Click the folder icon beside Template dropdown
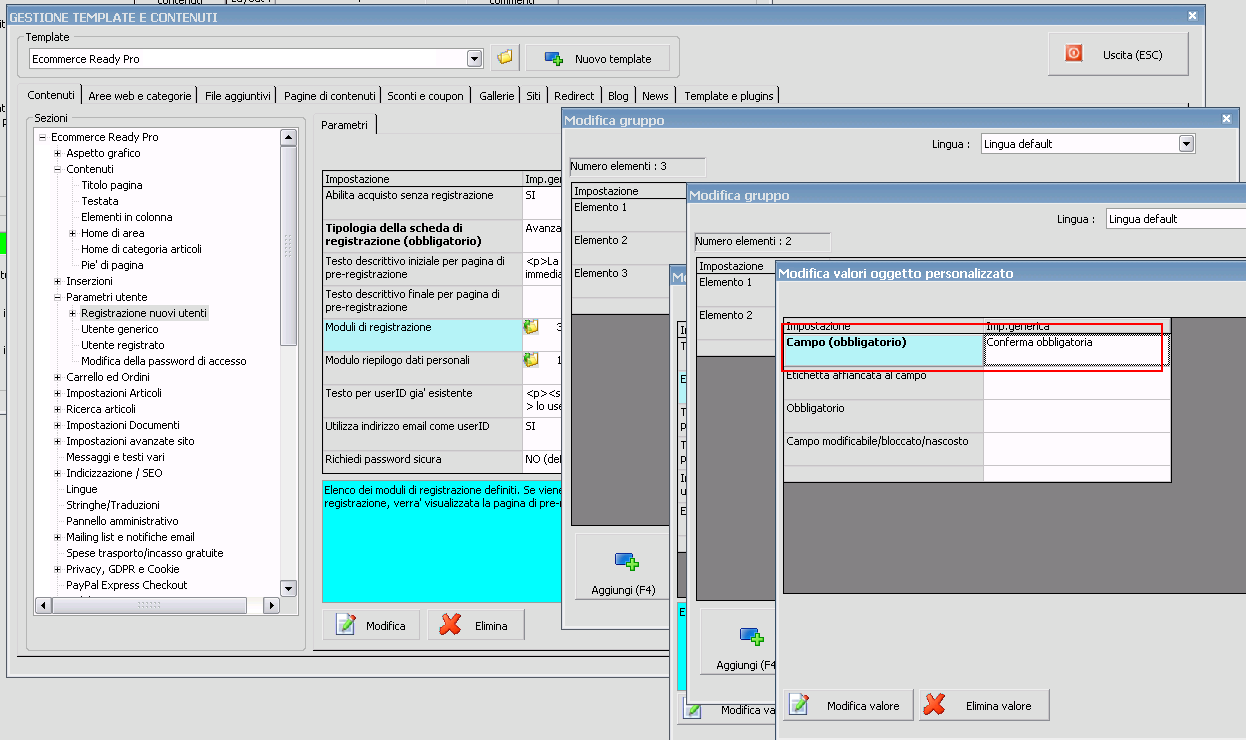The height and width of the screenshot is (740, 1246). click(505, 58)
